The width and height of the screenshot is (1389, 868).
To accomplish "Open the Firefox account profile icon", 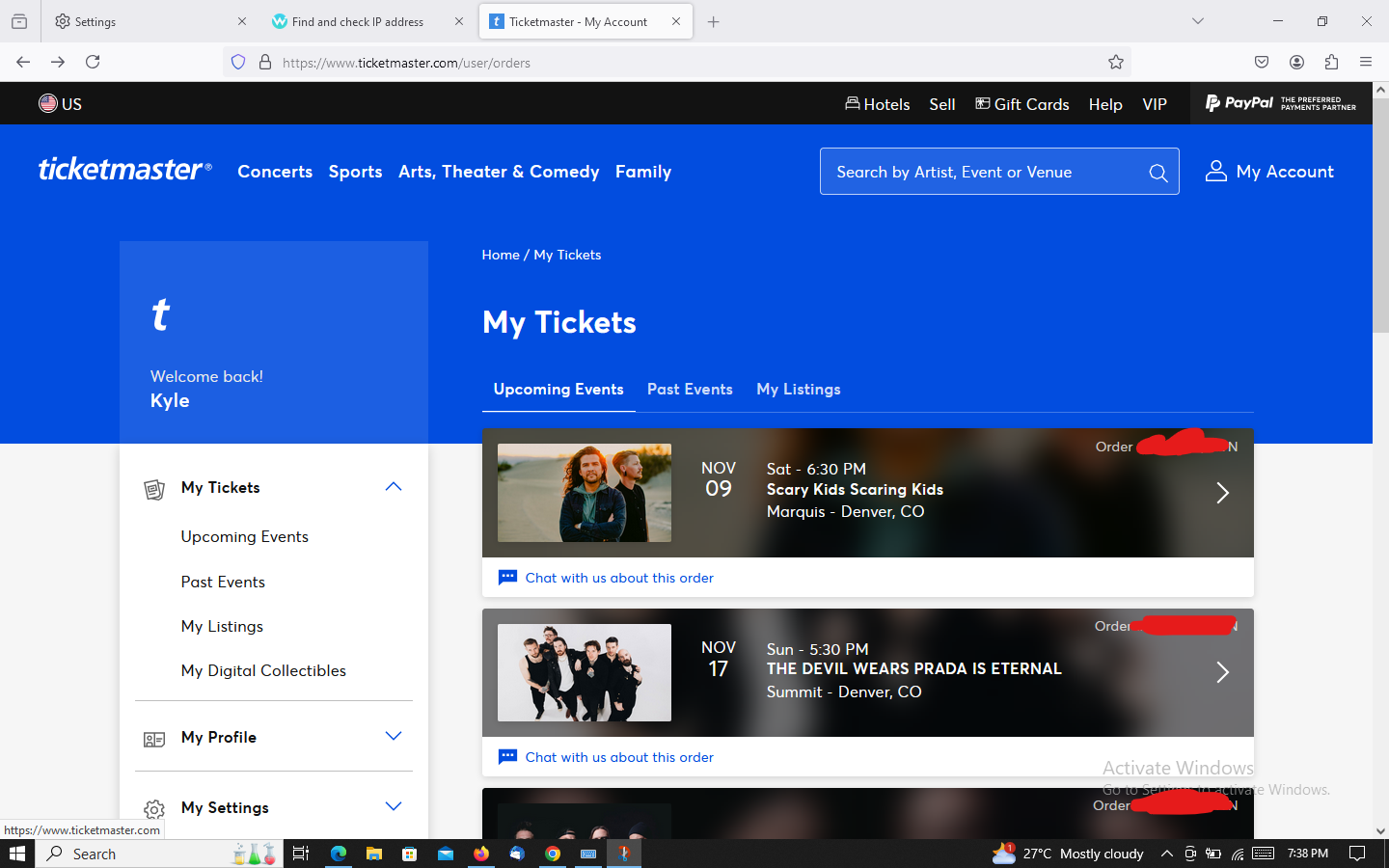I will [1296, 62].
